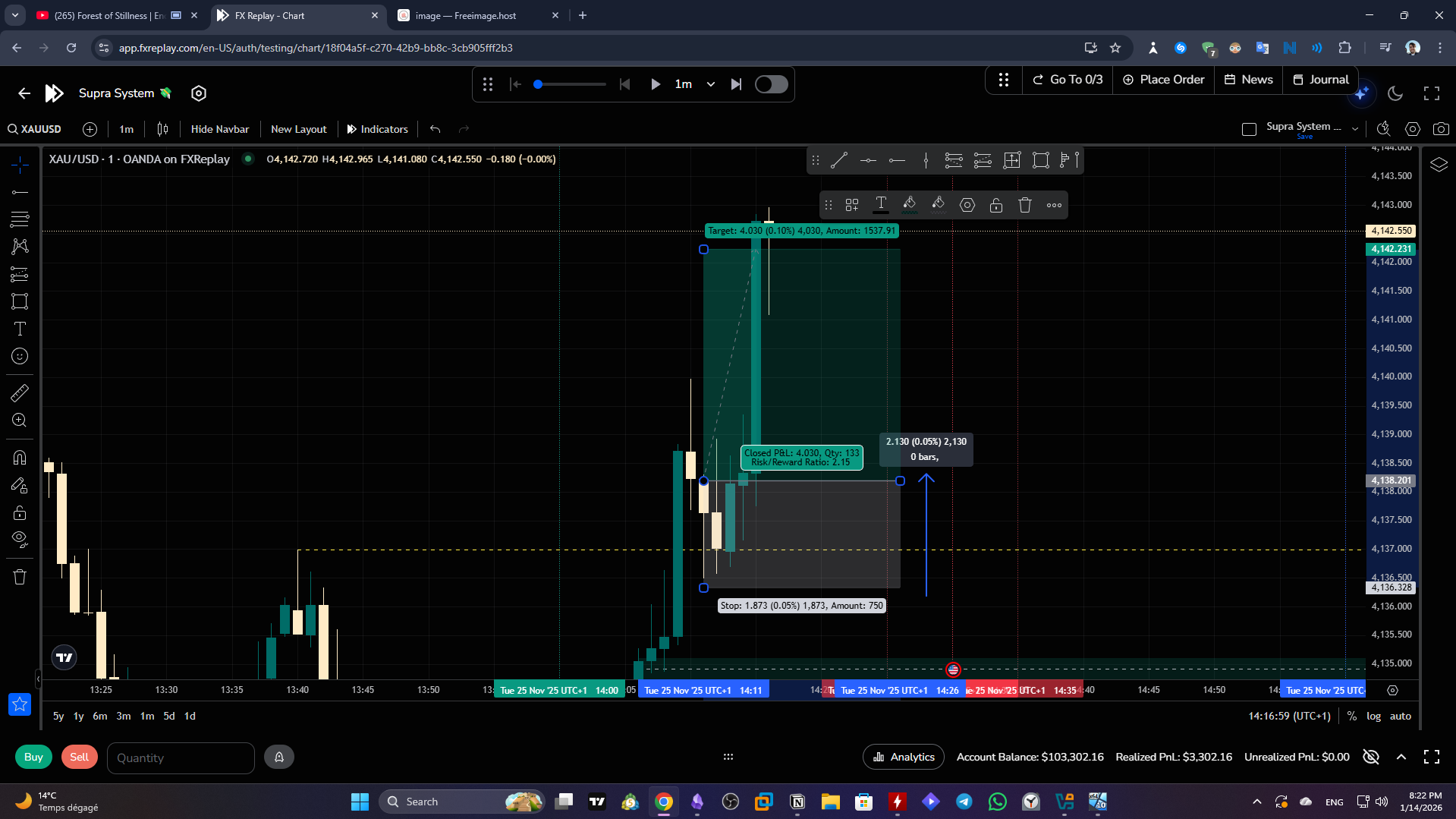Open templates icon in drawing edit toolbar
1456x819 pixels.
tap(852, 205)
